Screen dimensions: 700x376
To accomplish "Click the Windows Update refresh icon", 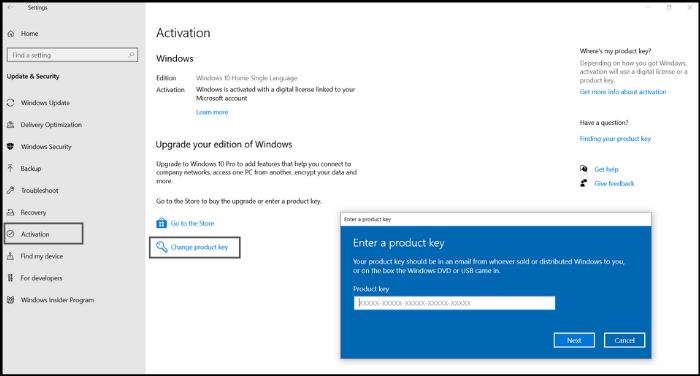I will 11,103.
